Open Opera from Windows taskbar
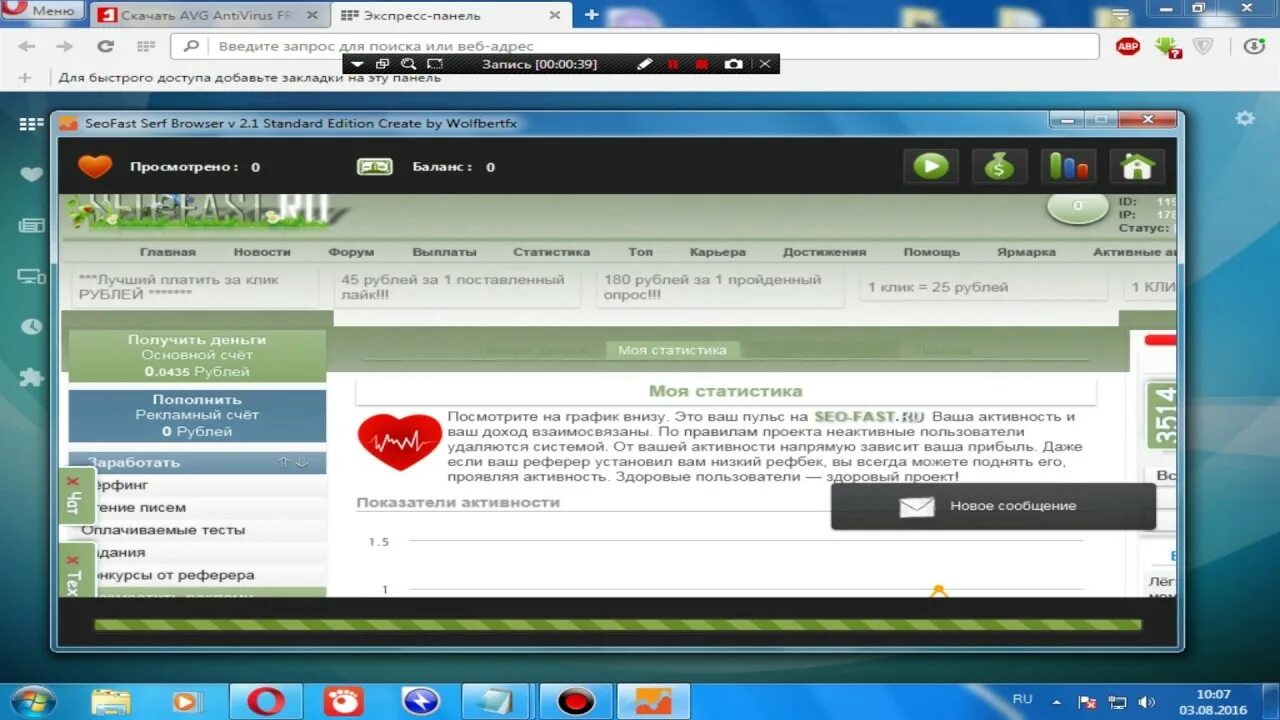 [x=265, y=701]
